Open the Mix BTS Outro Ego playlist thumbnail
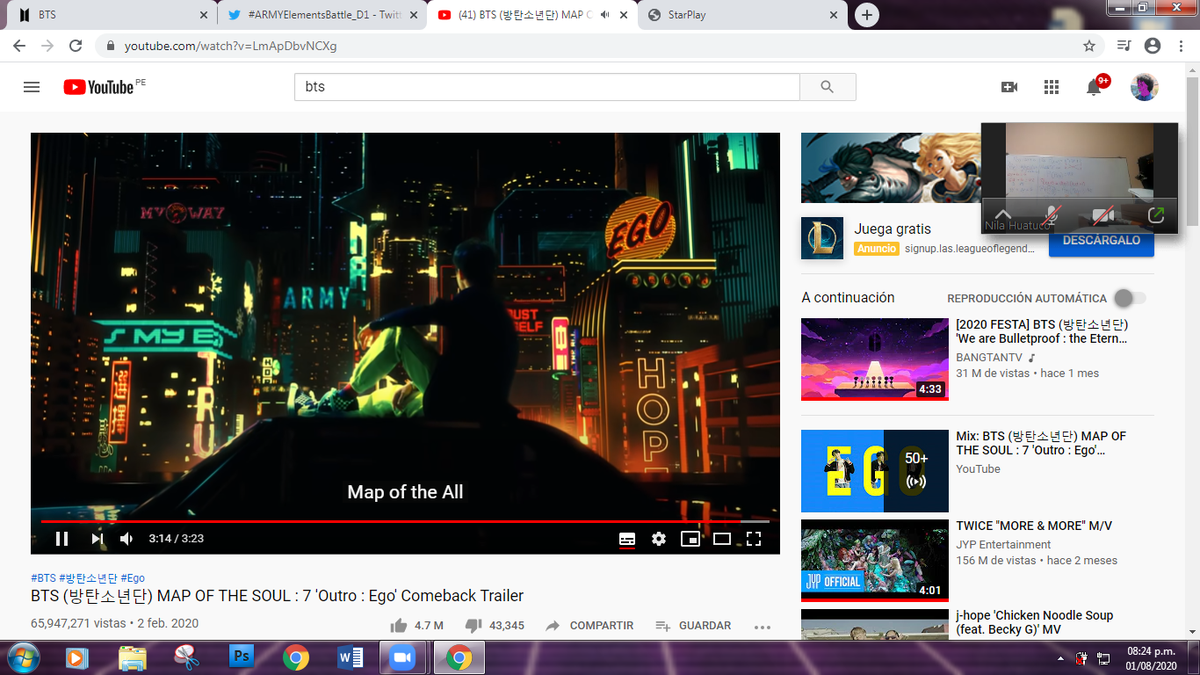 coord(875,471)
